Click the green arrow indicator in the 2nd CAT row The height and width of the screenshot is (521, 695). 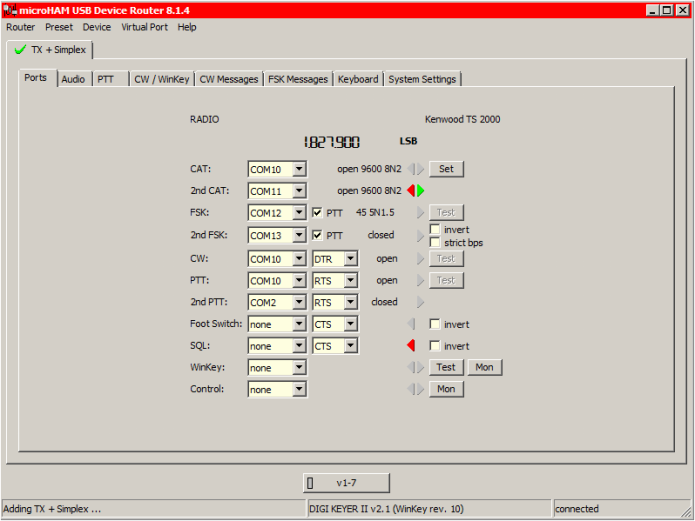421,190
